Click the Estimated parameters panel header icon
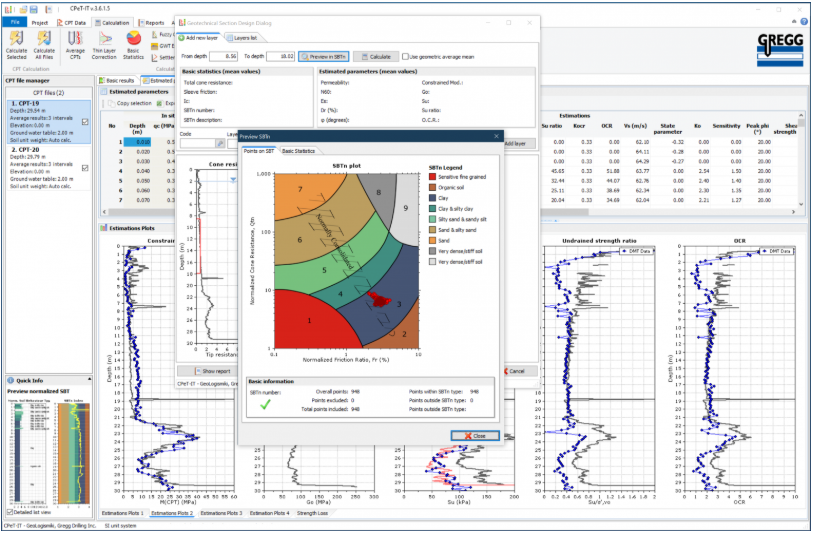The height and width of the screenshot is (534, 813). 104,92
